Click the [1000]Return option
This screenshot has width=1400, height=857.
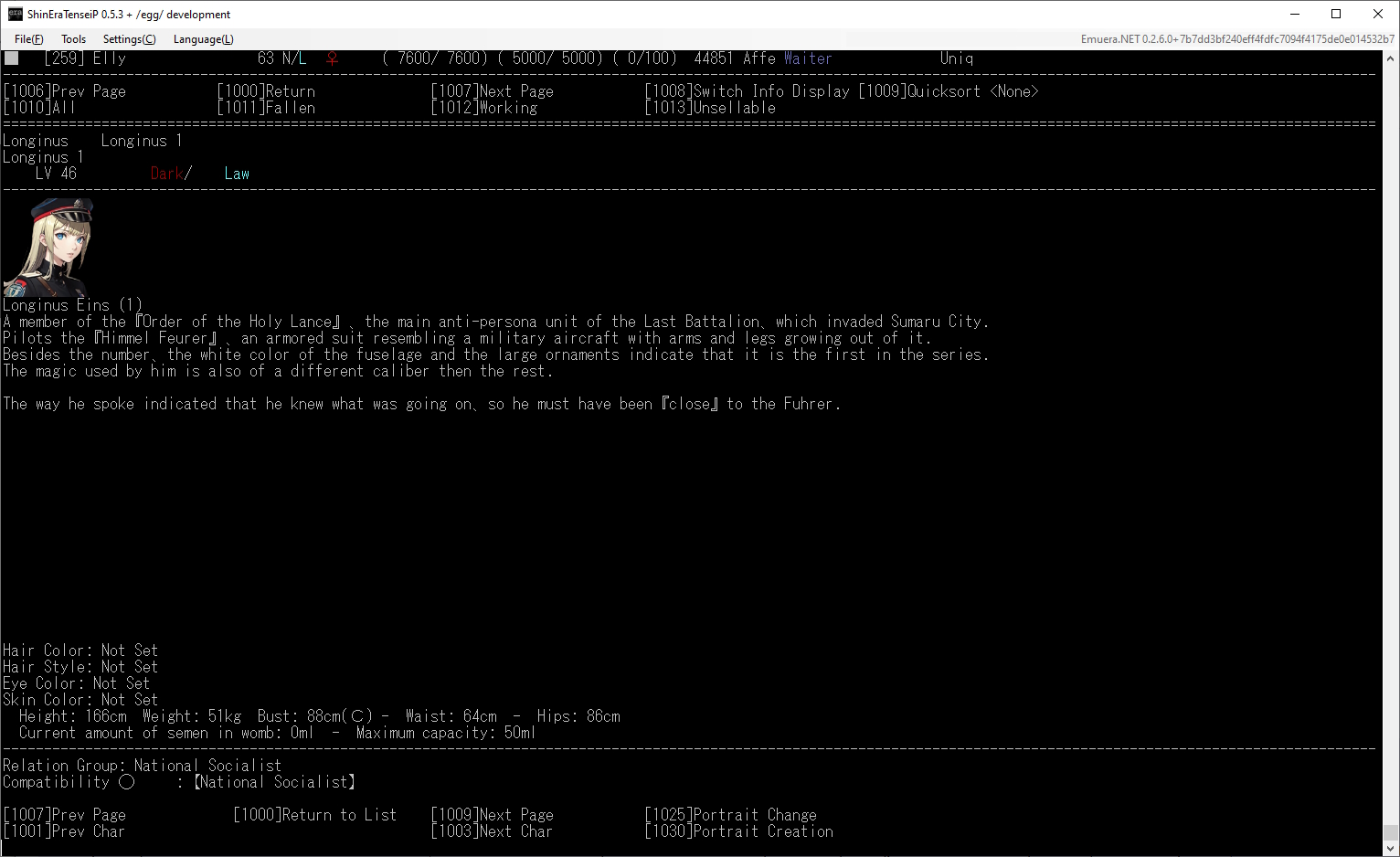[266, 91]
